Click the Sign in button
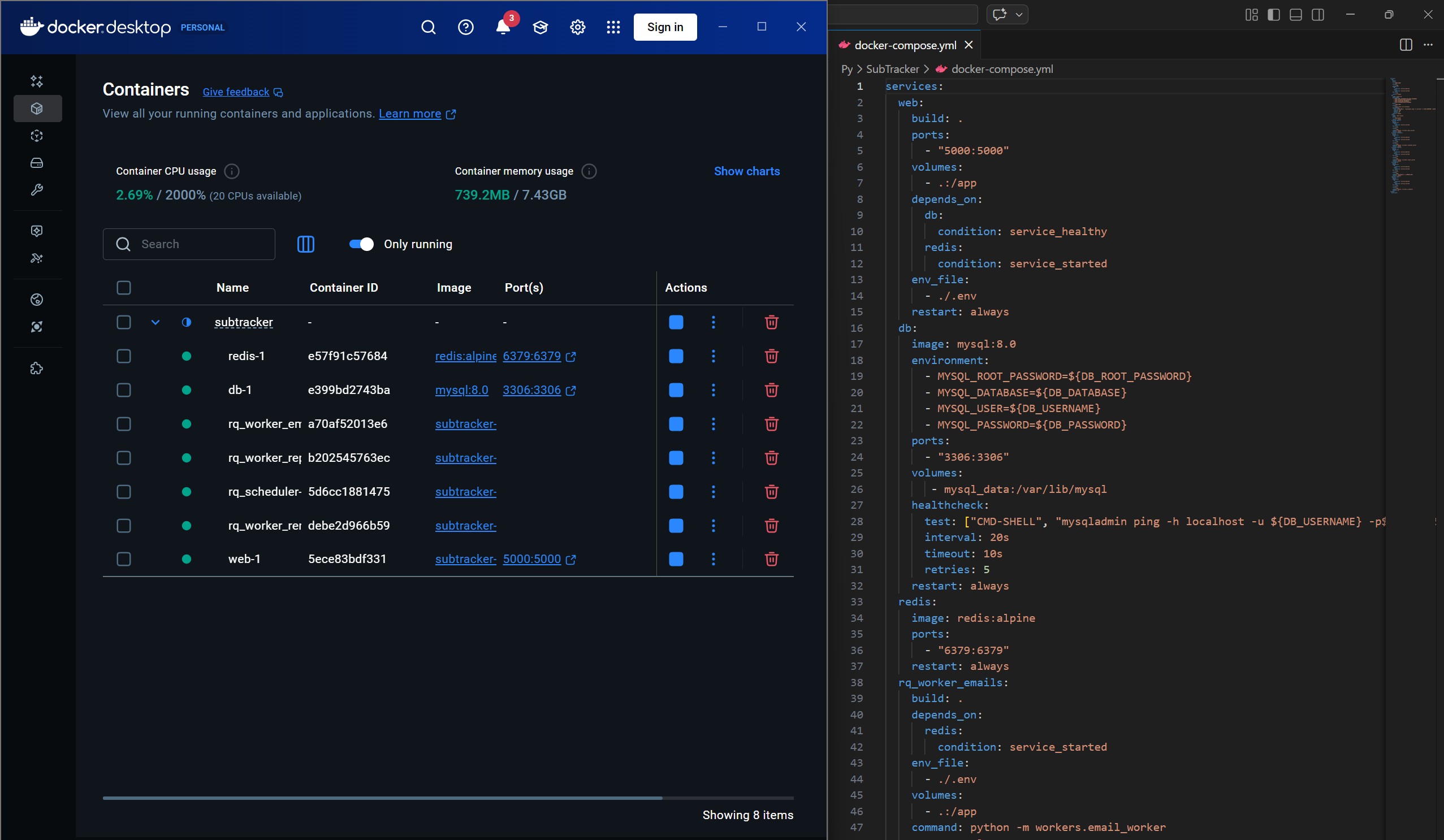The height and width of the screenshot is (840, 1444). click(665, 27)
